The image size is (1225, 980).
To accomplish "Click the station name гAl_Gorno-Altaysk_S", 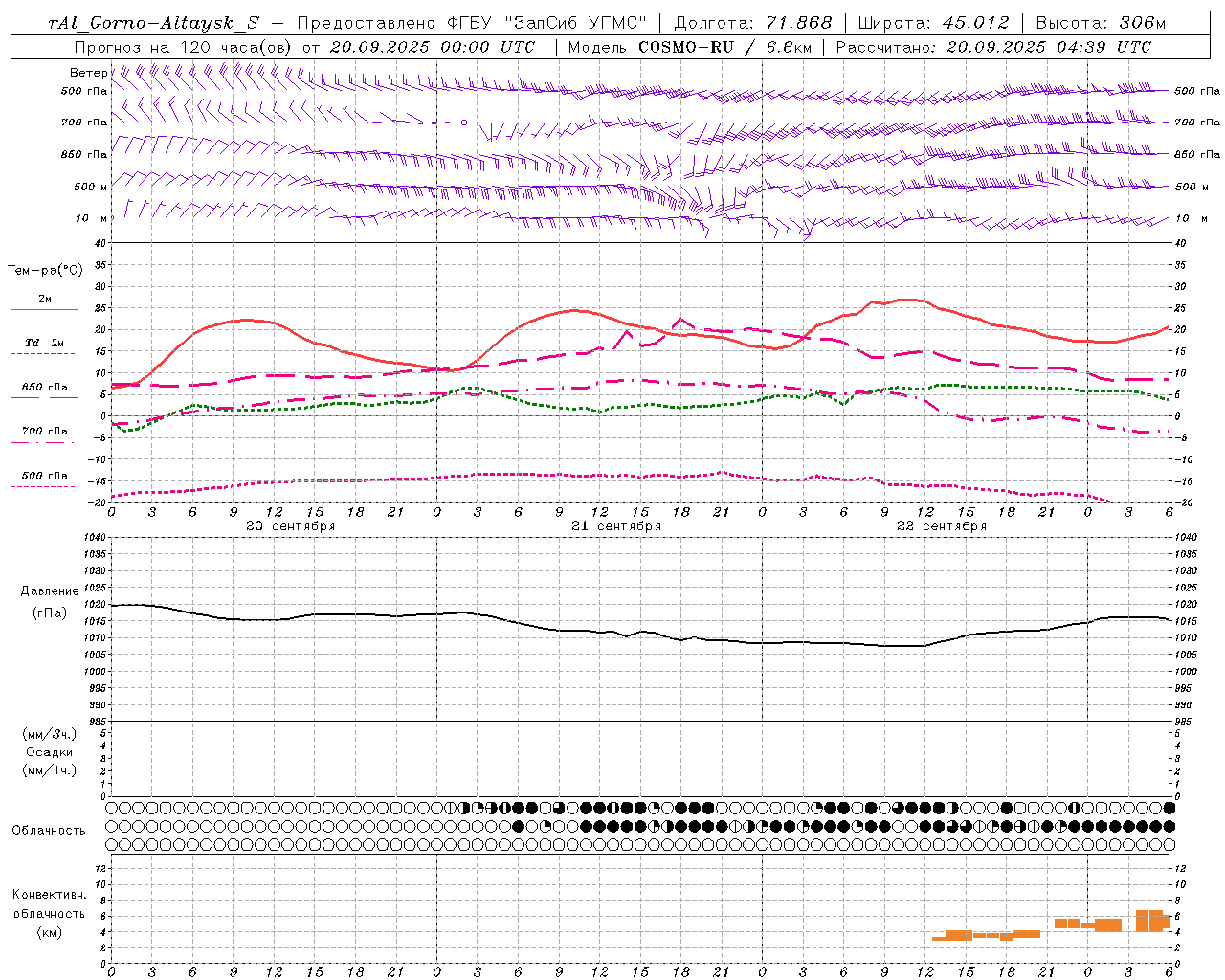I will [x=154, y=23].
